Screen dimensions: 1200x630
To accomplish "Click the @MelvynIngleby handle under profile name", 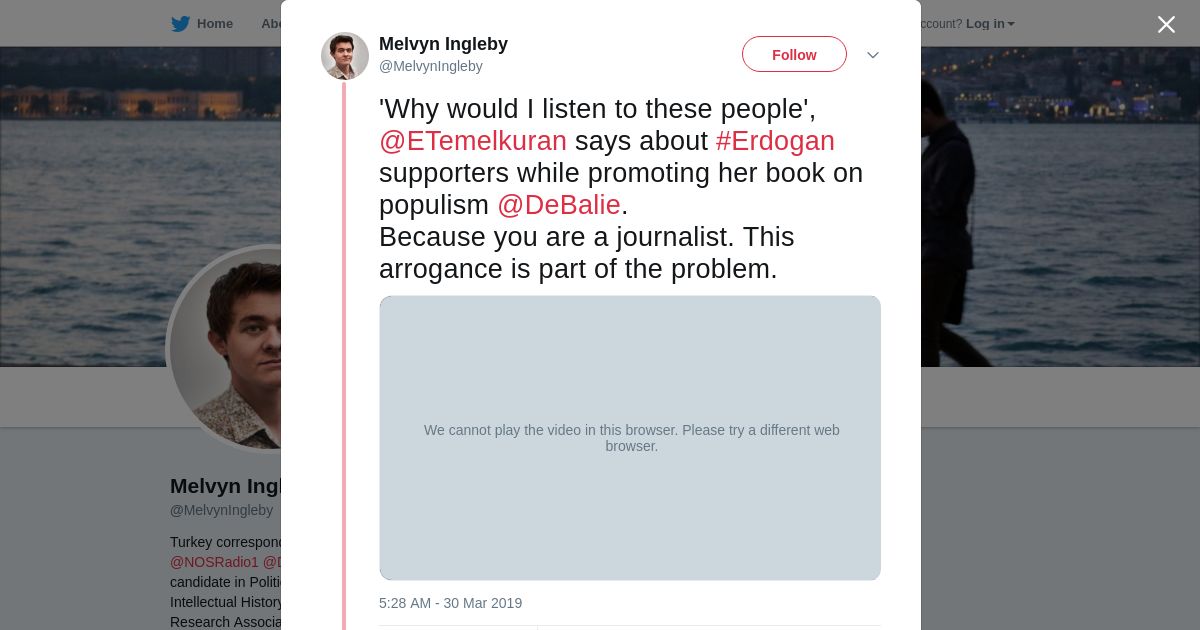I will (221, 510).
